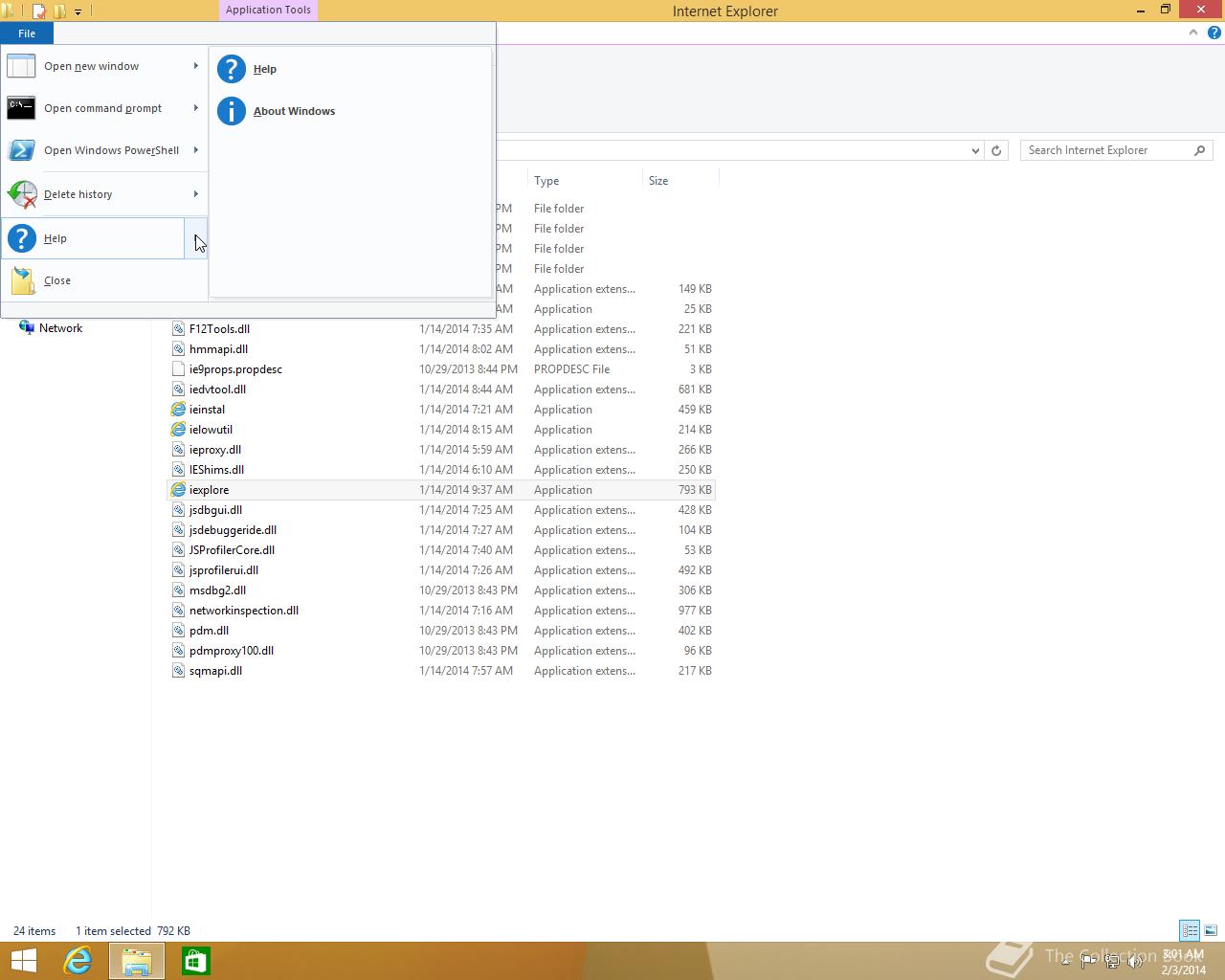Click the taskbar clock showing 2/3/2014
The width and height of the screenshot is (1225, 980).
[x=1184, y=962]
